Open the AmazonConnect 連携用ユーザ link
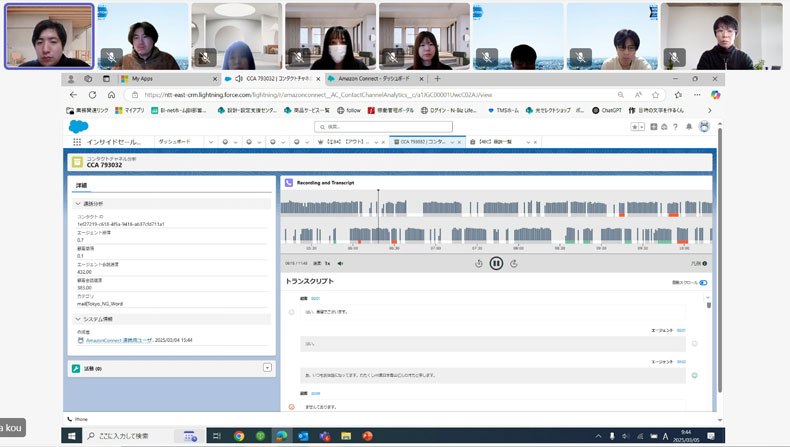Viewport: 790px width, 447px height. pos(119,340)
